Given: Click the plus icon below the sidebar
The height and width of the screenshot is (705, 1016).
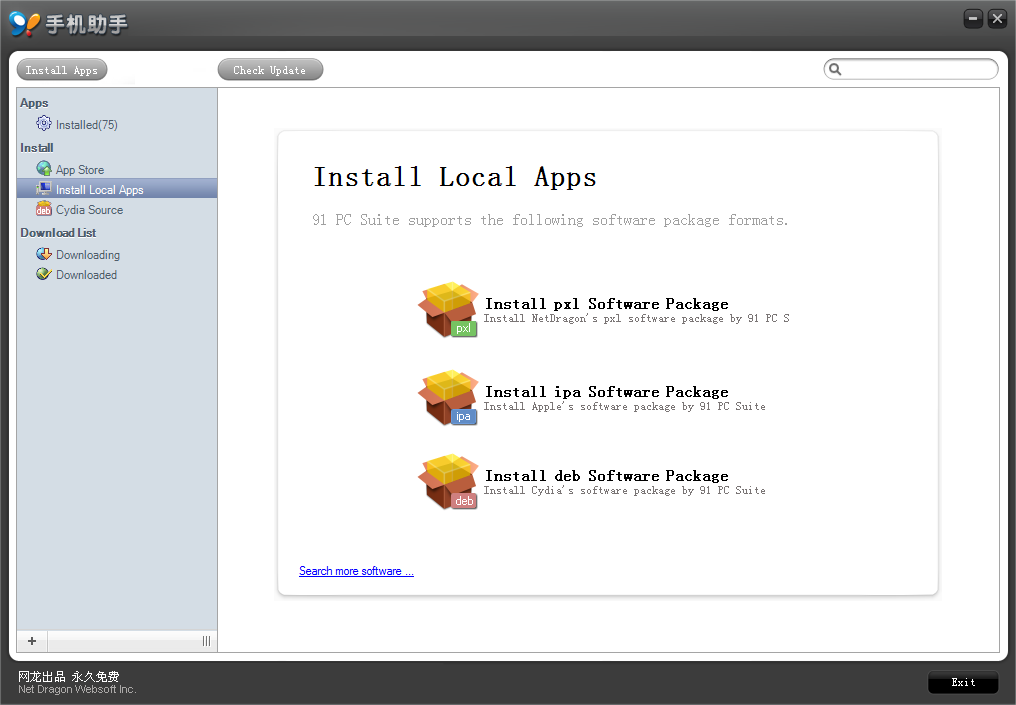Looking at the screenshot, I should click(32, 641).
